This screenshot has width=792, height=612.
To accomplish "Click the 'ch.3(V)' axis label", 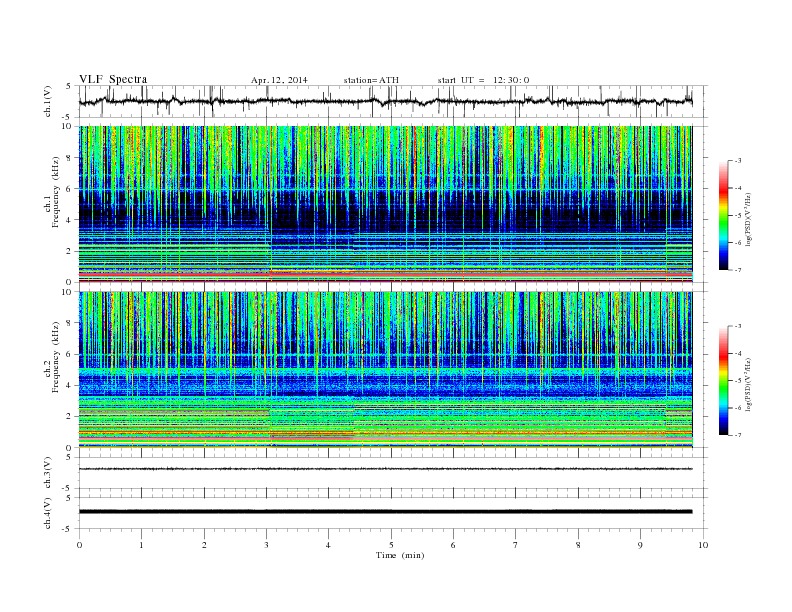I will 48,473.
